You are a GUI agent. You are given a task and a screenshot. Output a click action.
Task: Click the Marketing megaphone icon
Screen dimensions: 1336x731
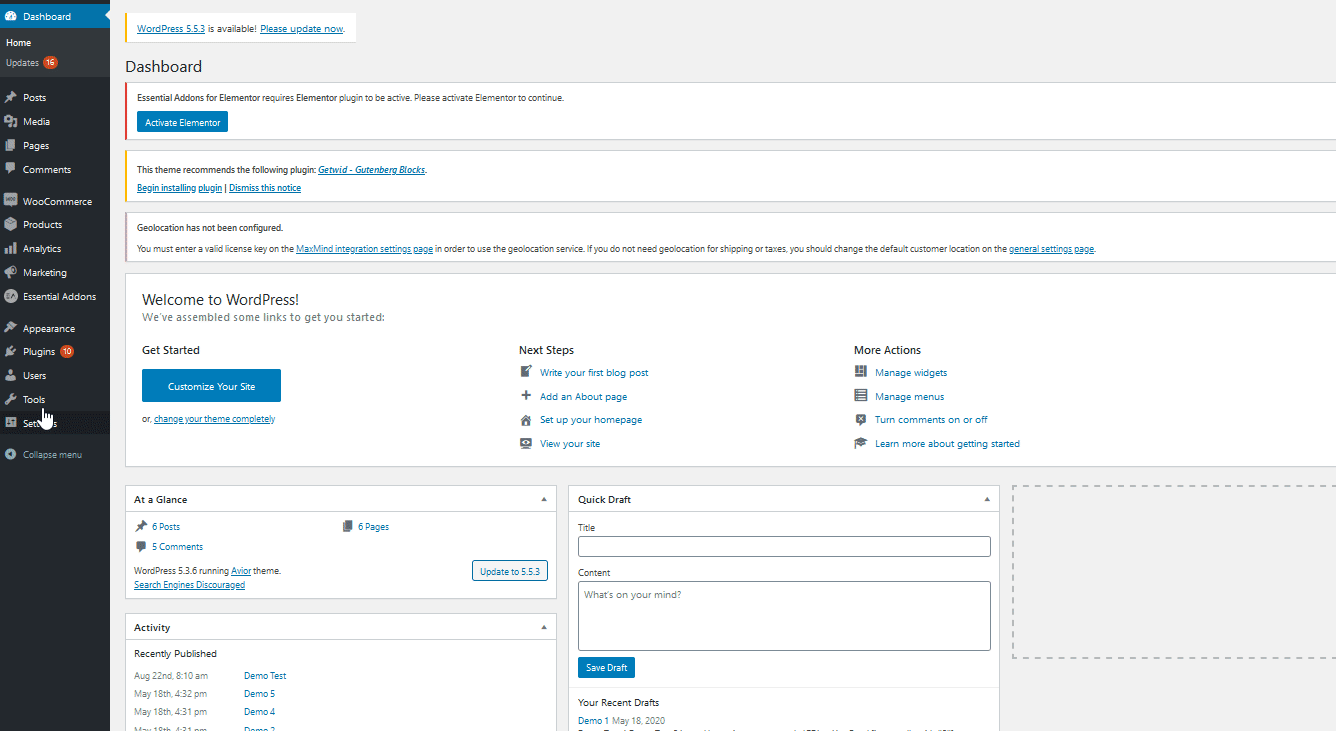point(10,273)
